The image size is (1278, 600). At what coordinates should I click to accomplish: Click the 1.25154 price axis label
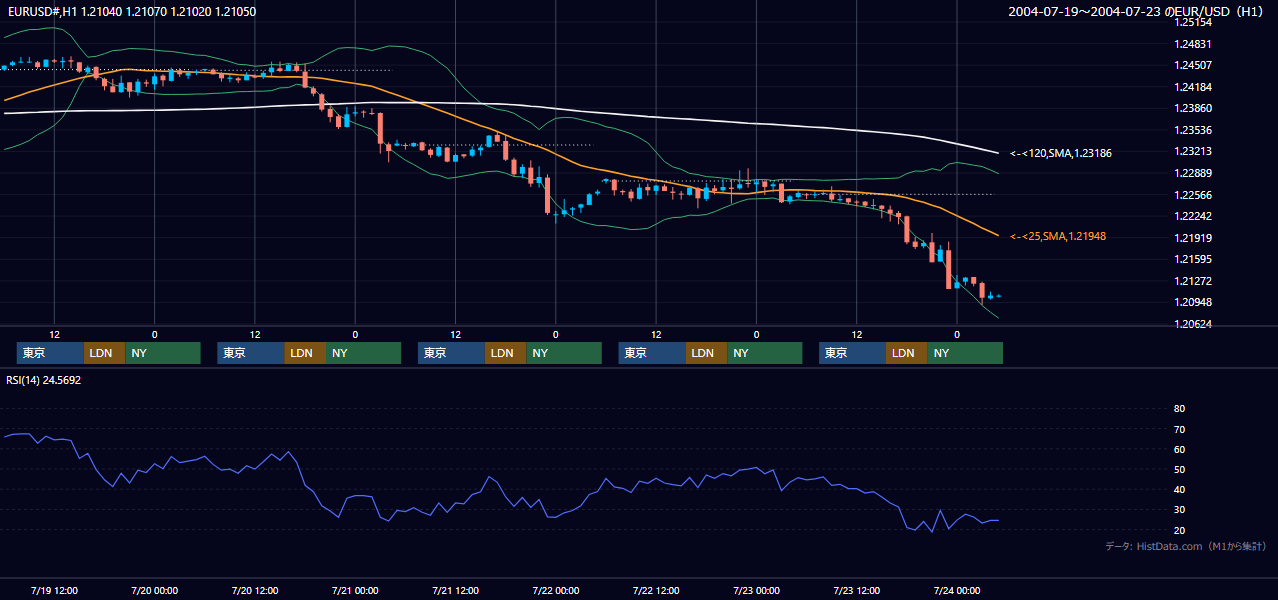point(1192,22)
